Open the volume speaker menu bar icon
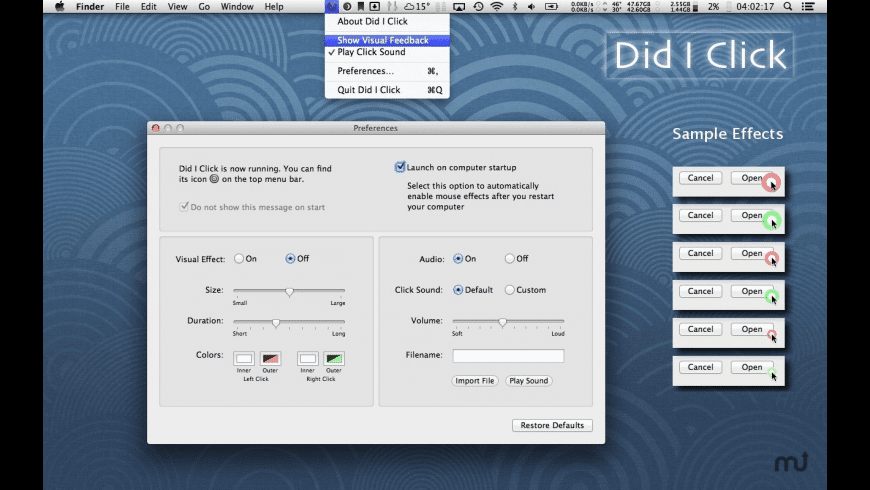Viewport: 870px width, 490px height. 532,7
